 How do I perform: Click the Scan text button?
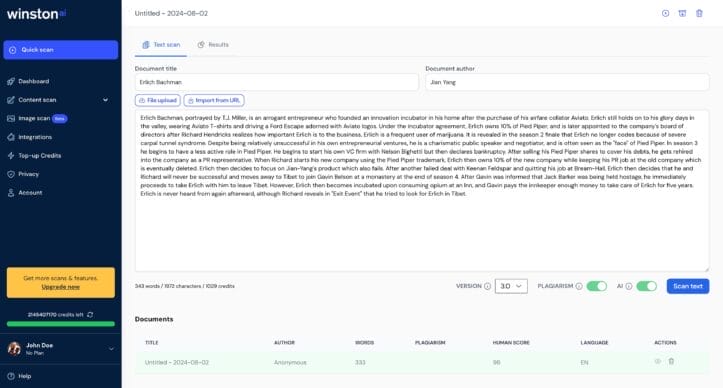point(687,286)
